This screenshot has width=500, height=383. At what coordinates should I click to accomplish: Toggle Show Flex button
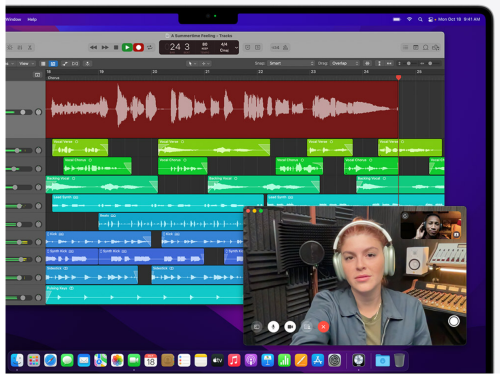[75, 63]
